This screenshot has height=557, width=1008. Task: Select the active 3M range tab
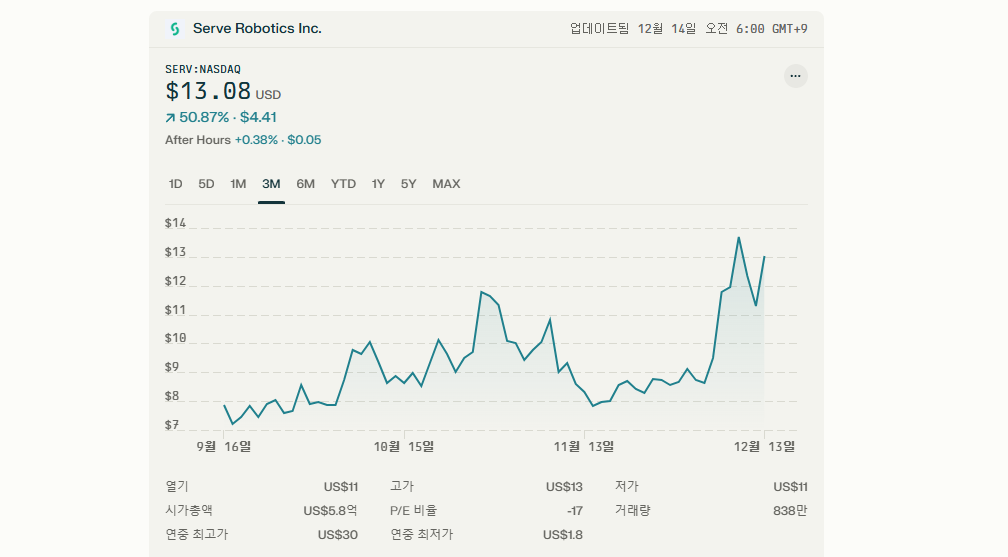[x=271, y=184]
